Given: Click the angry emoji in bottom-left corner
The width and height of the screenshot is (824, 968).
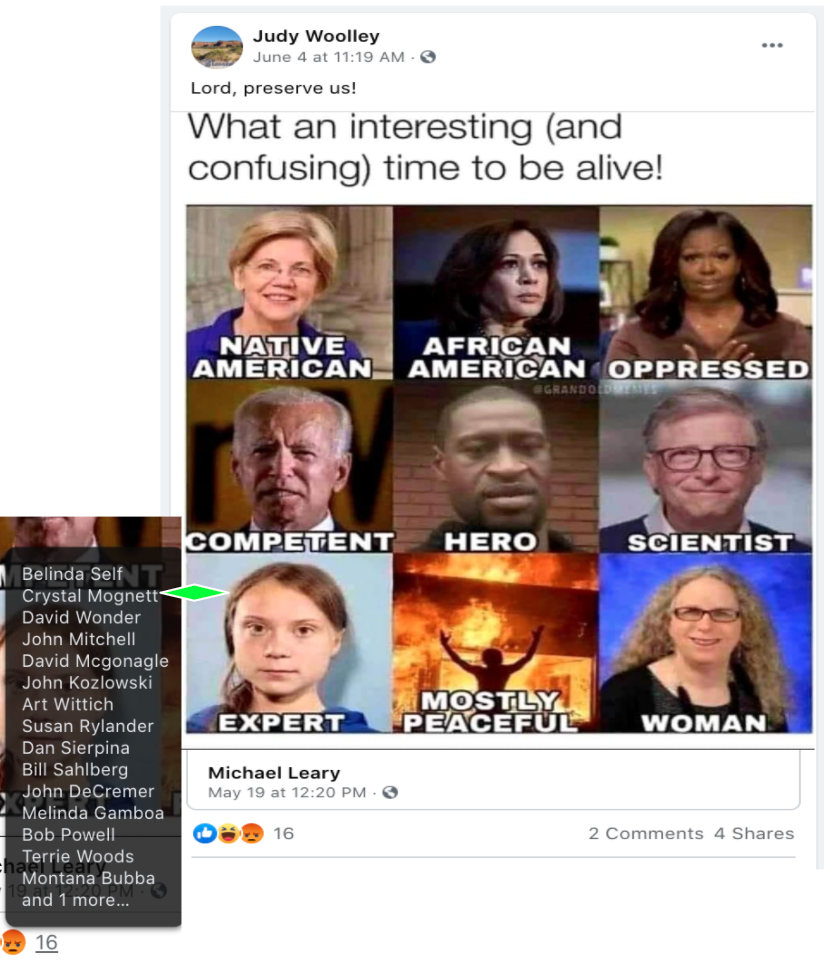Looking at the screenshot, I should (13, 943).
